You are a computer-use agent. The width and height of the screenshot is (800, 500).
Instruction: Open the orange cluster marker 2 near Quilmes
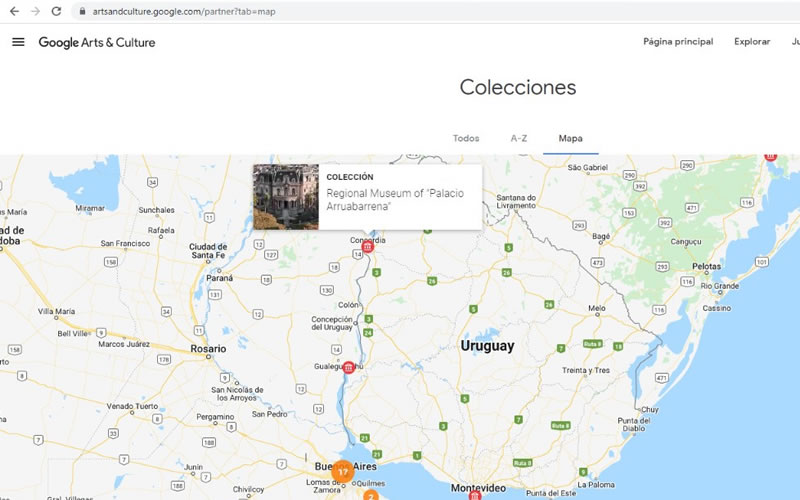pyautogui.click(x=371, y=495)
